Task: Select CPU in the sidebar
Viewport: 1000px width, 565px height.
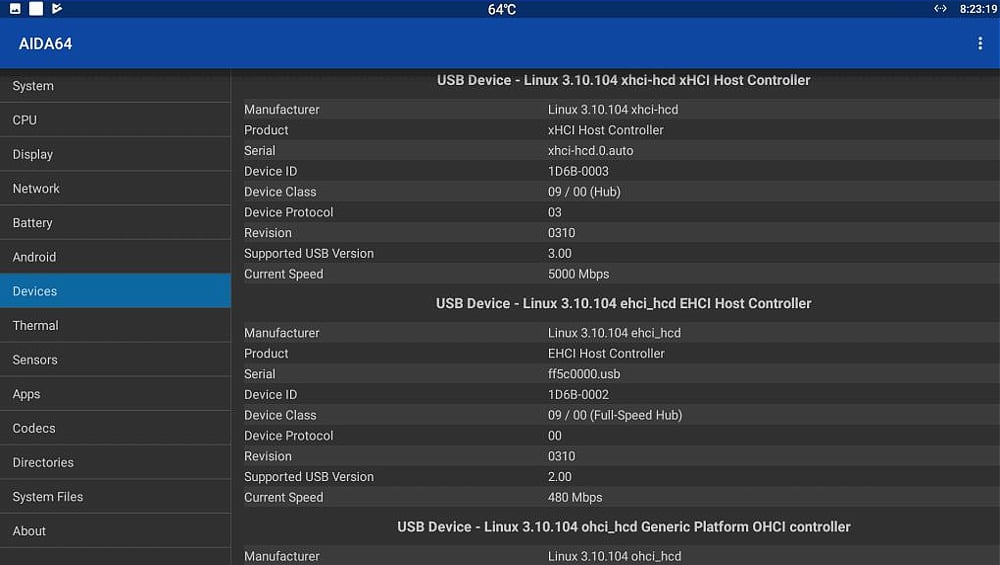Action: point(115,120)
